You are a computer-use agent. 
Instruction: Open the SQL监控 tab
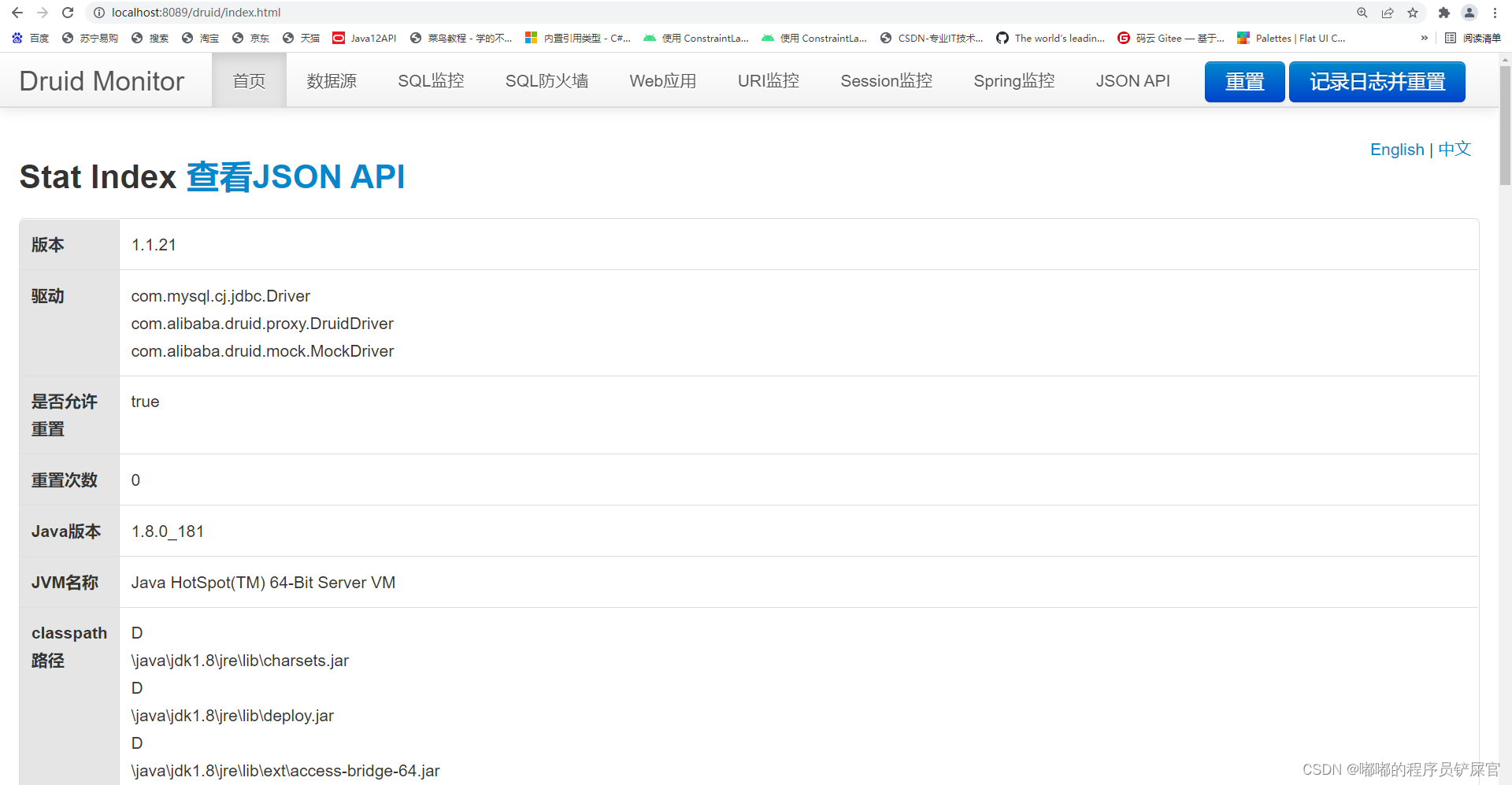[x=431, y=80]
